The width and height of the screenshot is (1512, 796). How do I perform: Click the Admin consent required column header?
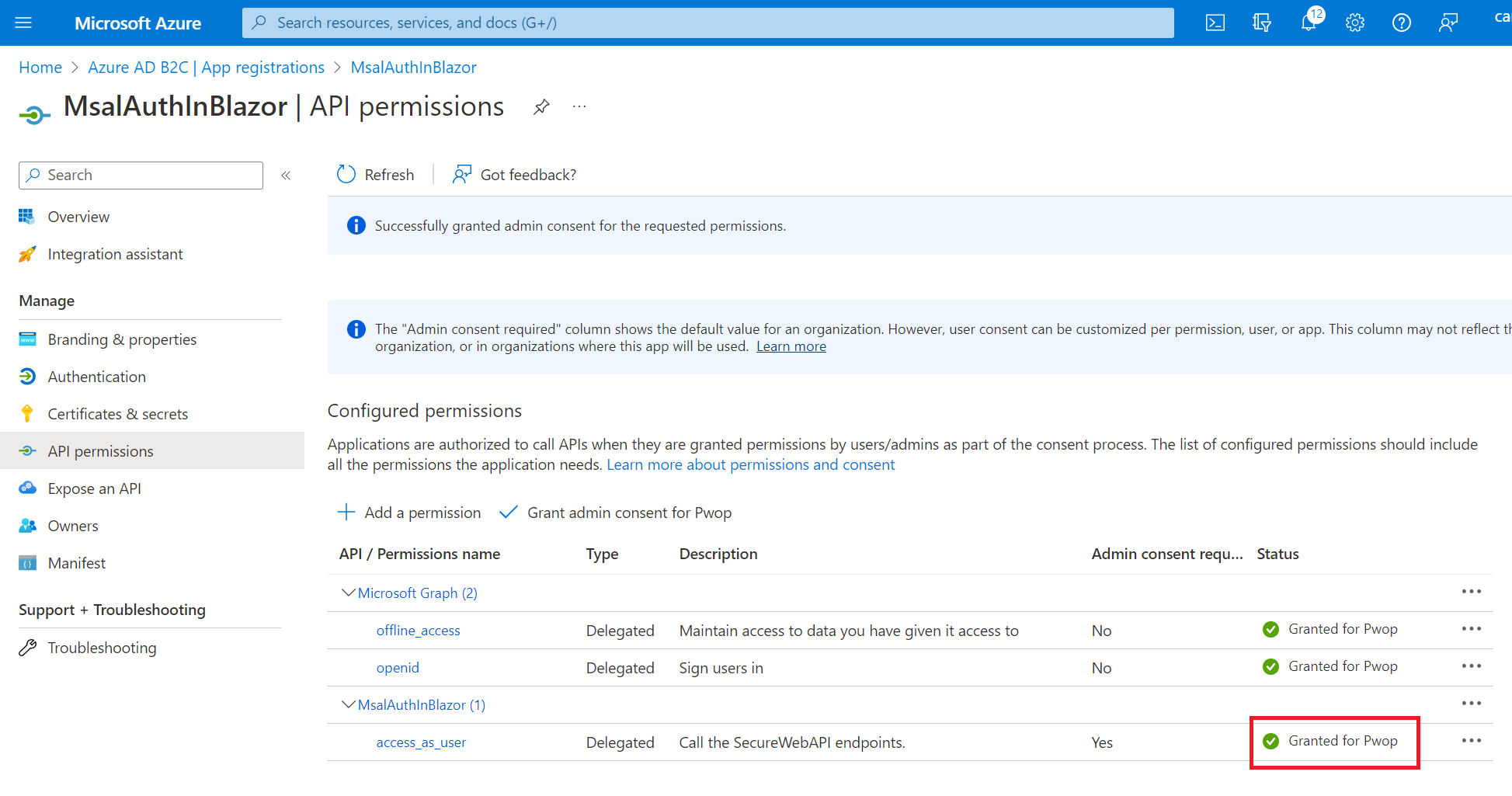[1166, 554]
